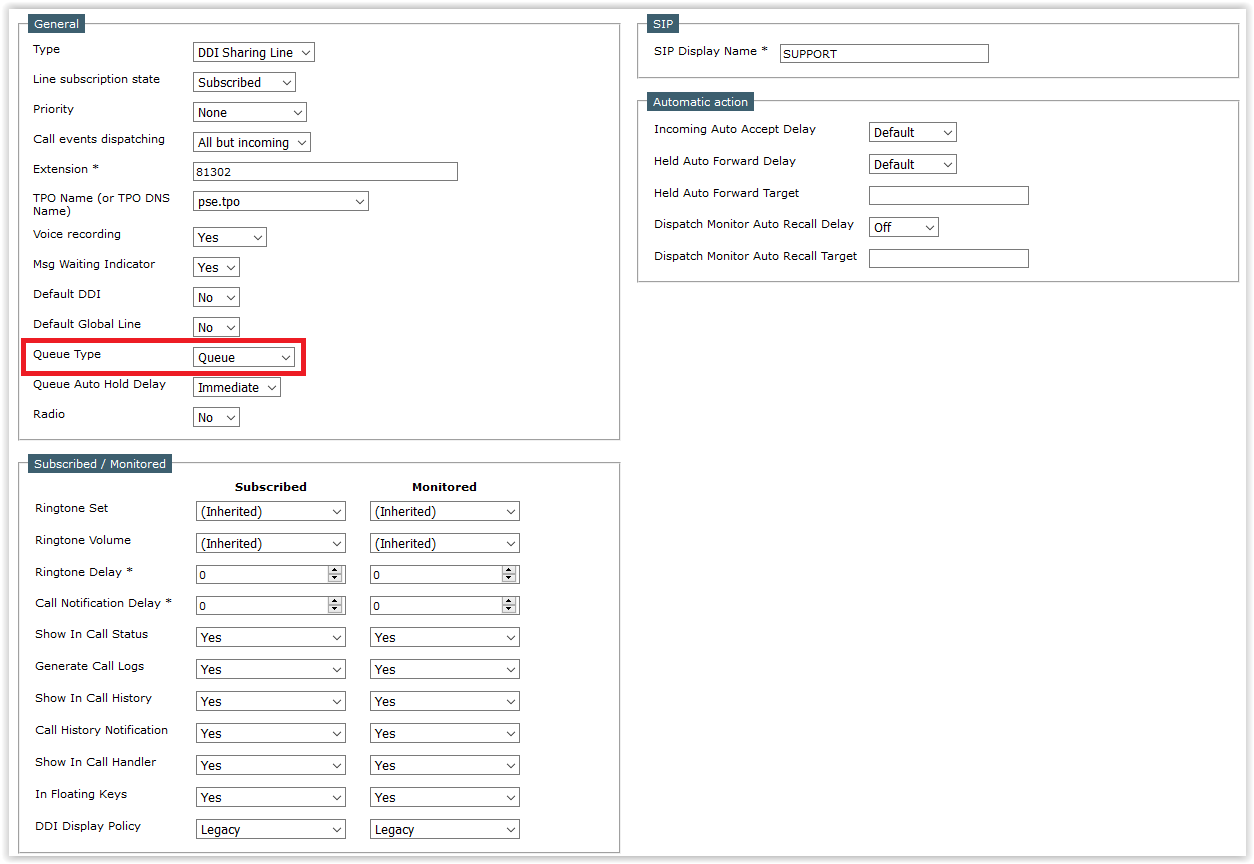Open the Type dropdown (DDI Sharing Line)
Image resolution: width=1254 pixels, height=864 pixels.
coord(254,53)
